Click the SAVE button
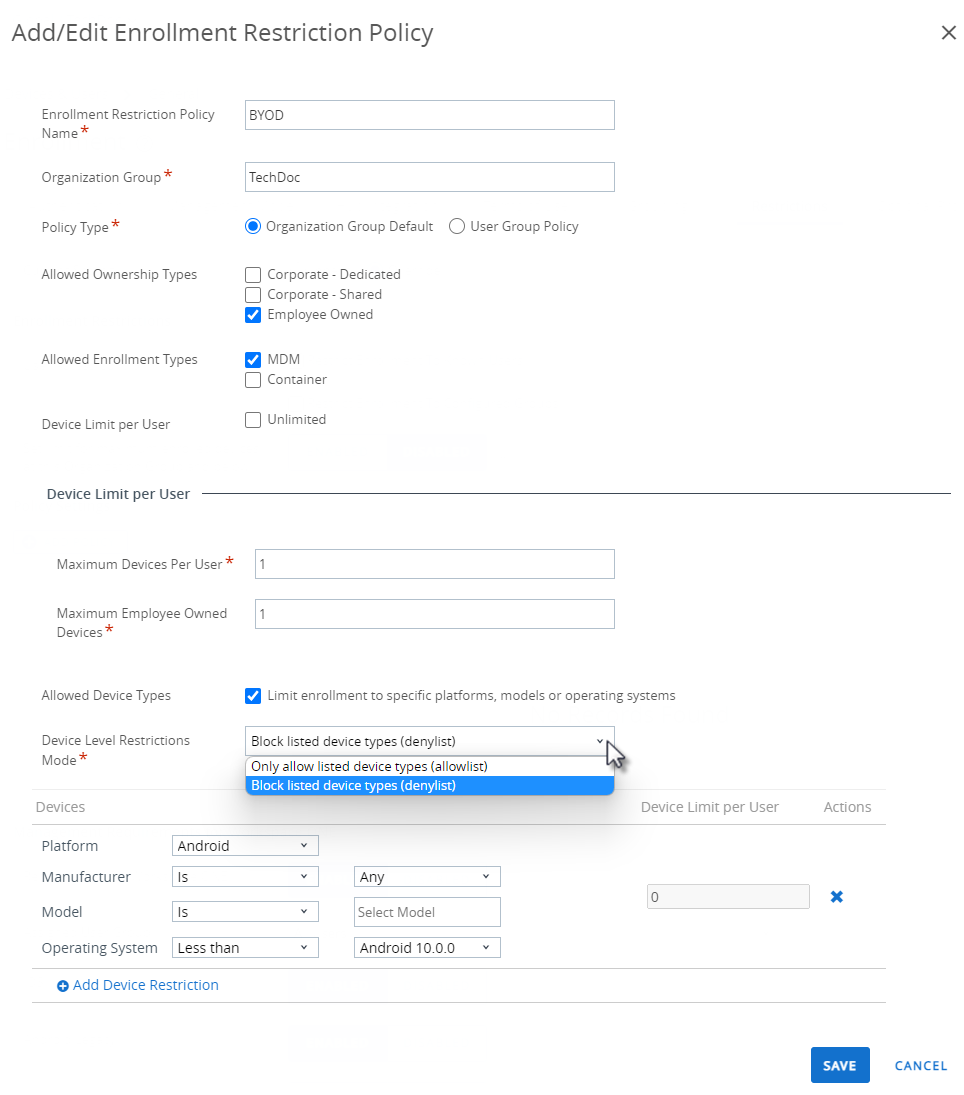This screenshot has width=964, height=1095. (x=840, y=1066)
